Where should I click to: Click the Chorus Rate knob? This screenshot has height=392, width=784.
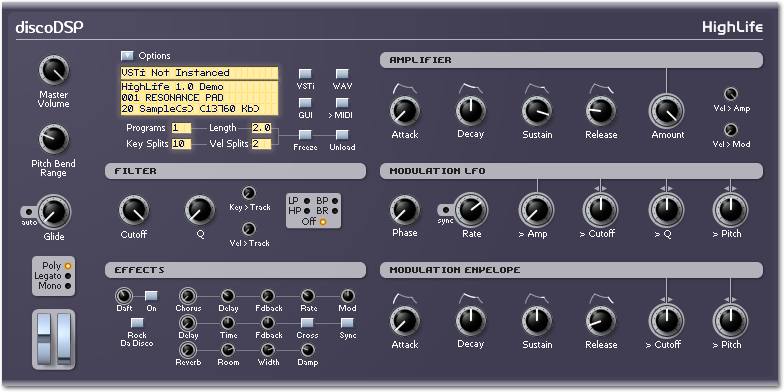308,296
